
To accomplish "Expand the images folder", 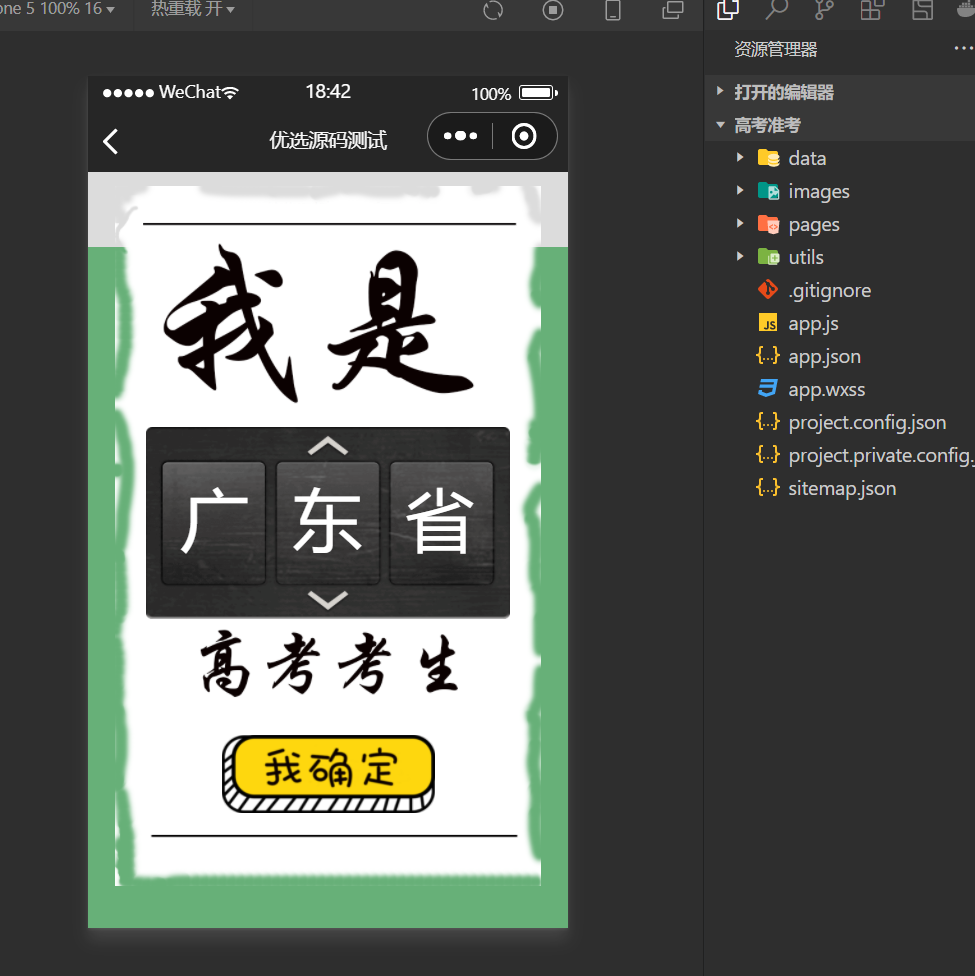I will click(839, 191).
